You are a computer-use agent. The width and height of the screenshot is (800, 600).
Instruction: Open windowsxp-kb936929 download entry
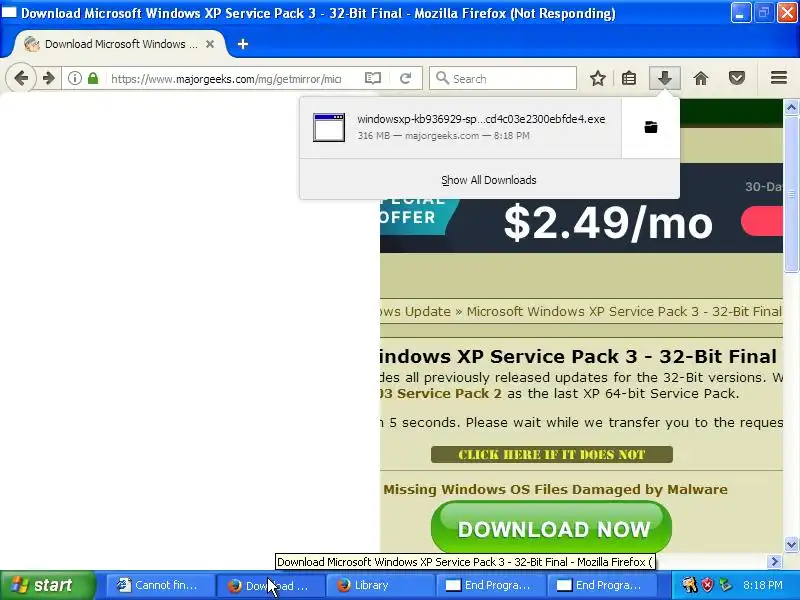pos(460,127)
